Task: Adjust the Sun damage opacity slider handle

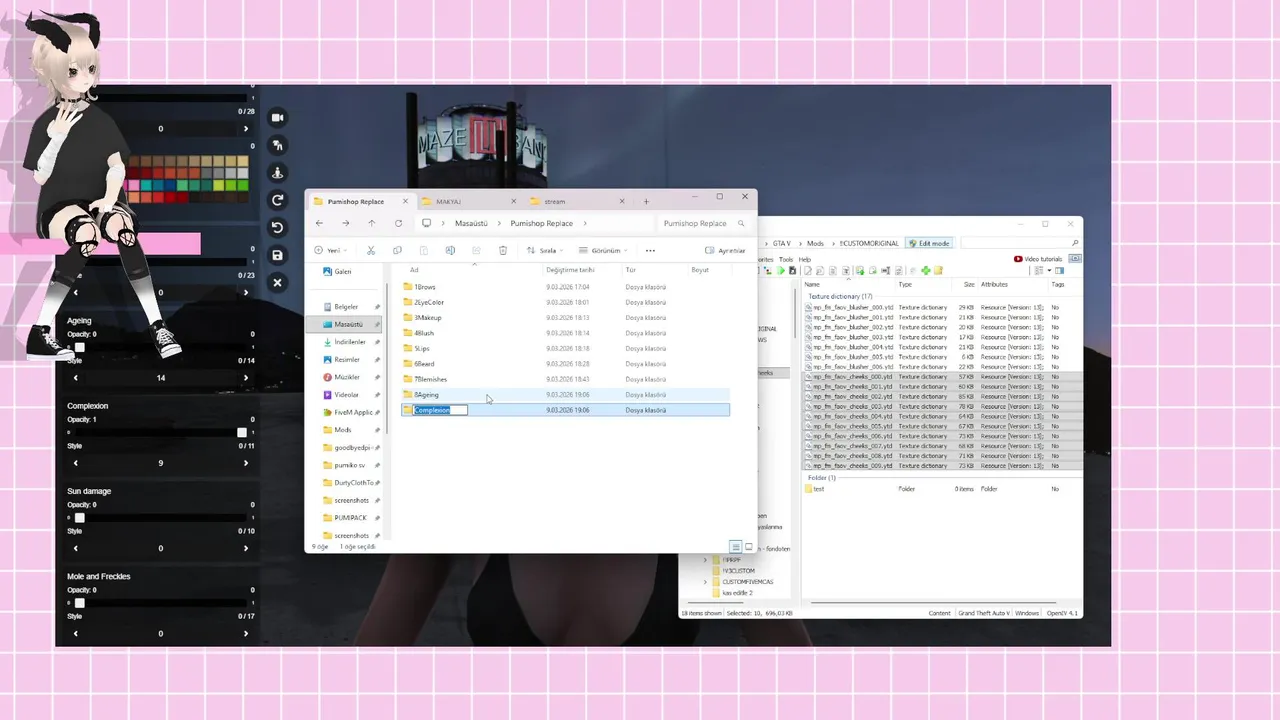Action: click(x=79, y=518)
